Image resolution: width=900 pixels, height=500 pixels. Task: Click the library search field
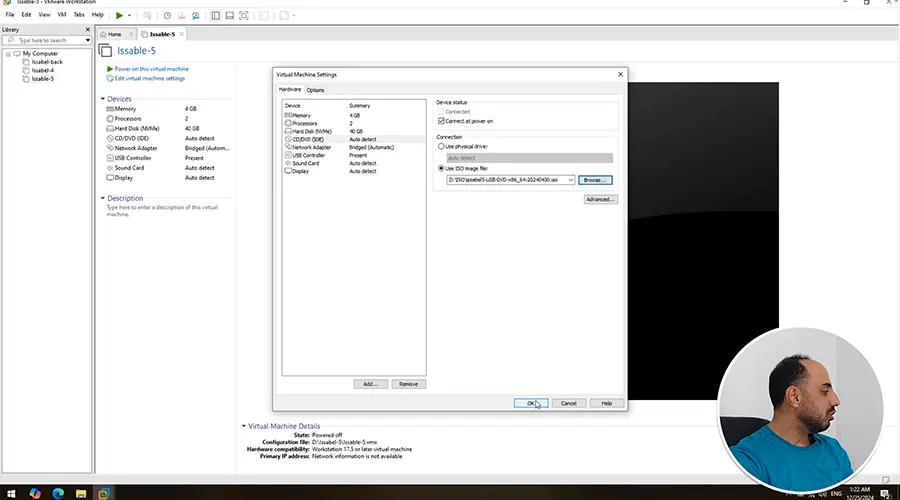click(x=43, y=40)
